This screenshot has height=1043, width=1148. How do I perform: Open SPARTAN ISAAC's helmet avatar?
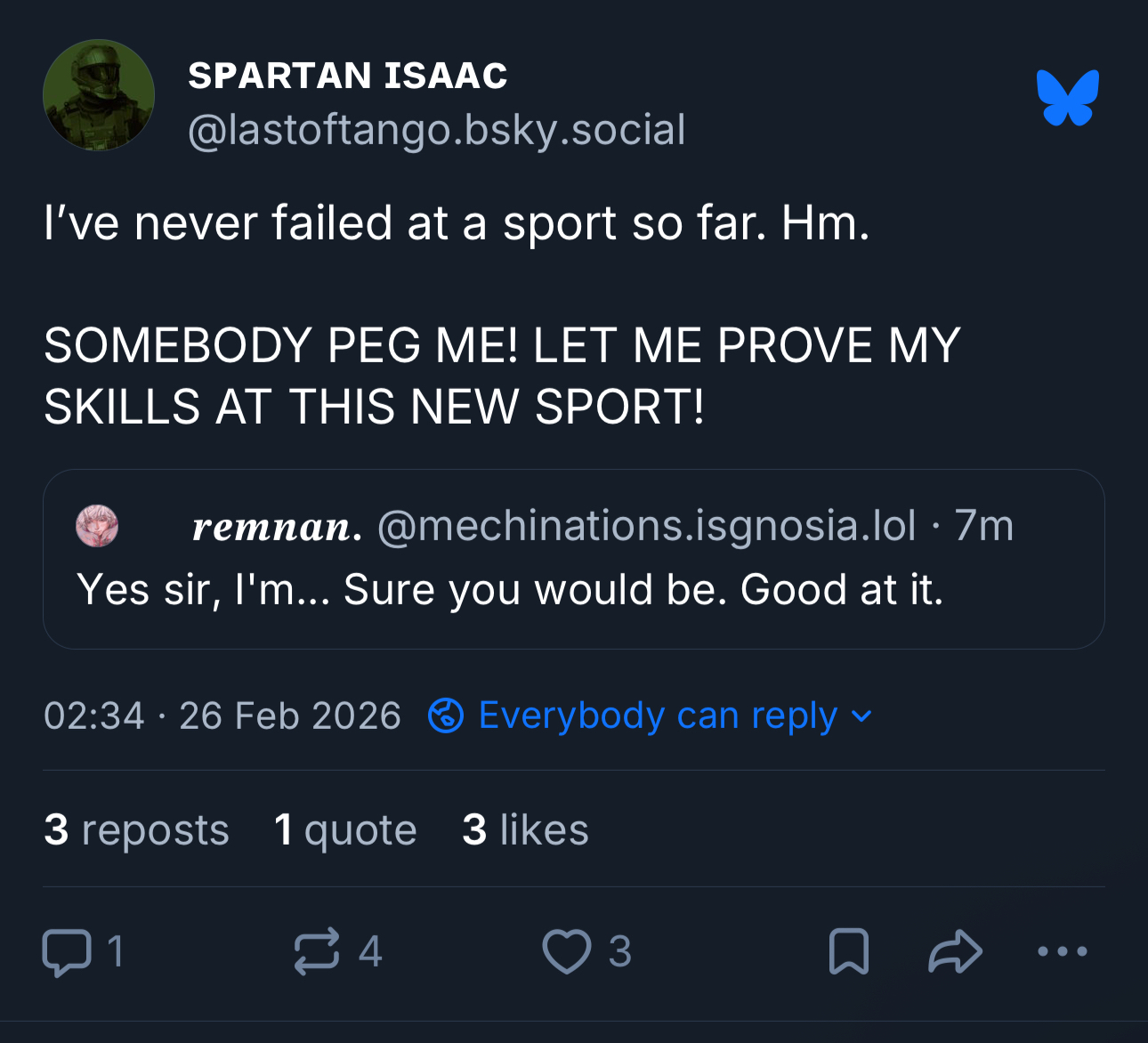point(99,95)
